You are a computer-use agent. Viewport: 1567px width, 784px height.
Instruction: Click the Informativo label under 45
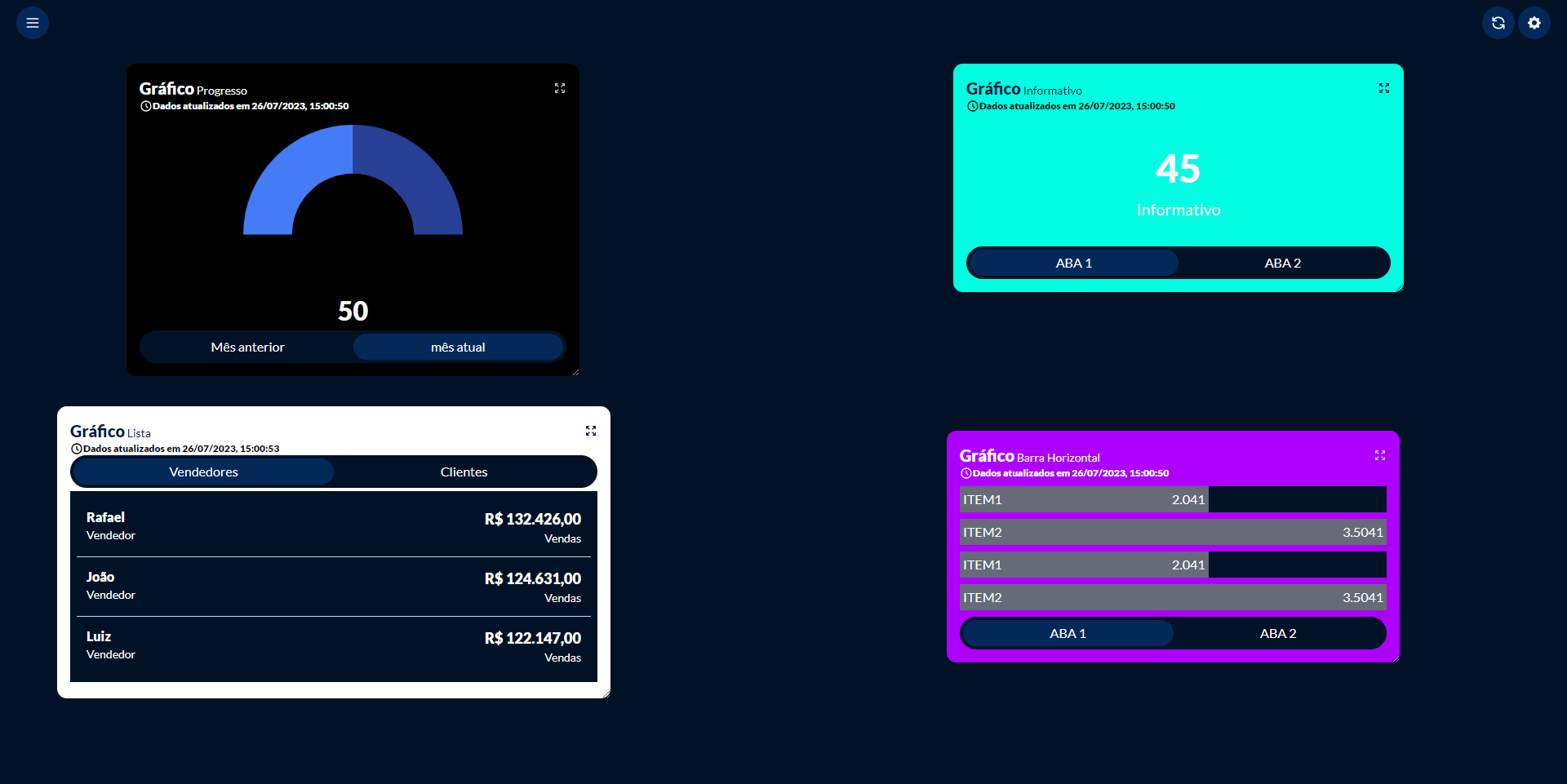(1179, 210)
